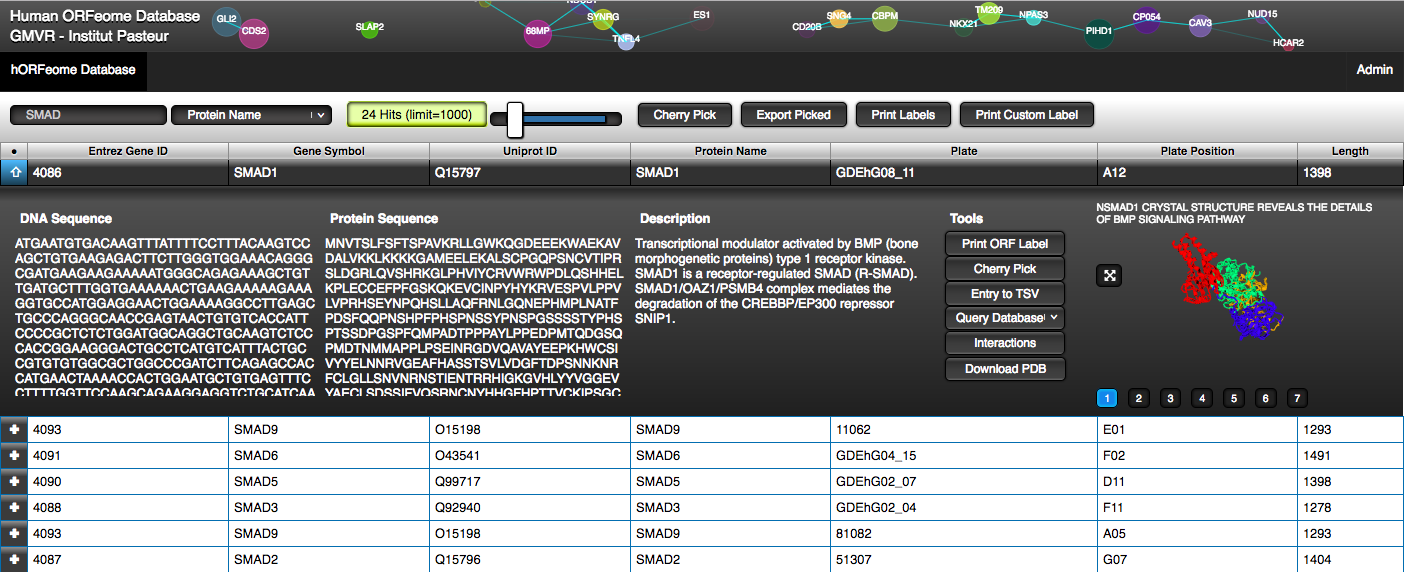Click Export Picked button
The height and width of the screenshot is (572, 1404).
pyautogui.click(x=793, y=115)
